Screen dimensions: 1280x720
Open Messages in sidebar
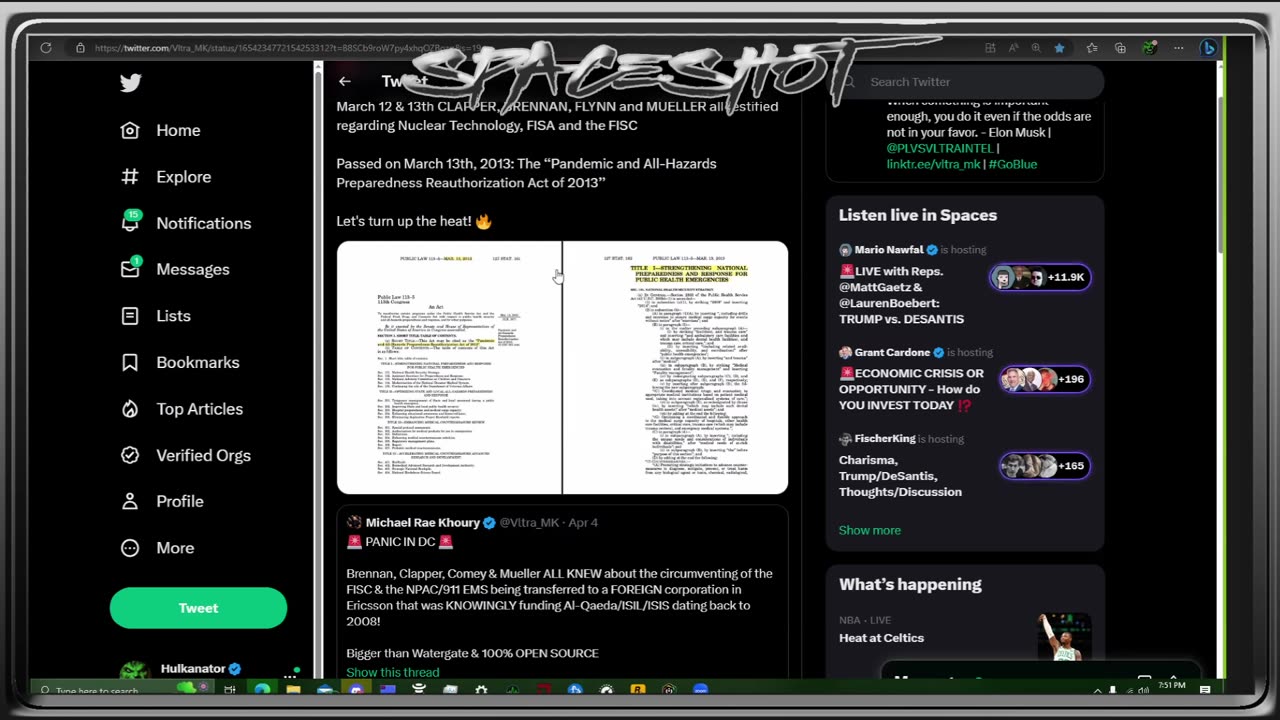175,269
